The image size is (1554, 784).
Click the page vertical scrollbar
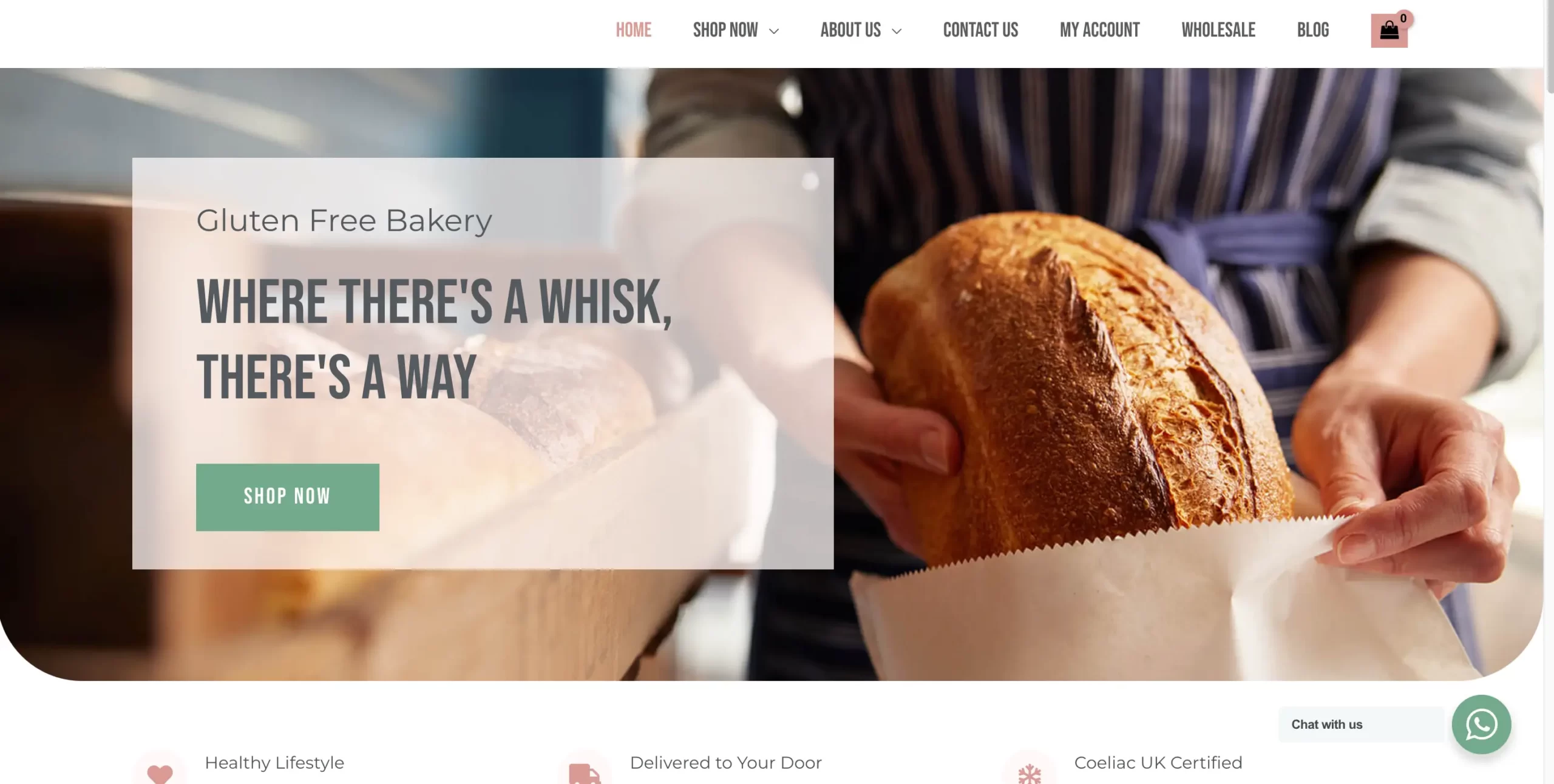(1549, 392)
